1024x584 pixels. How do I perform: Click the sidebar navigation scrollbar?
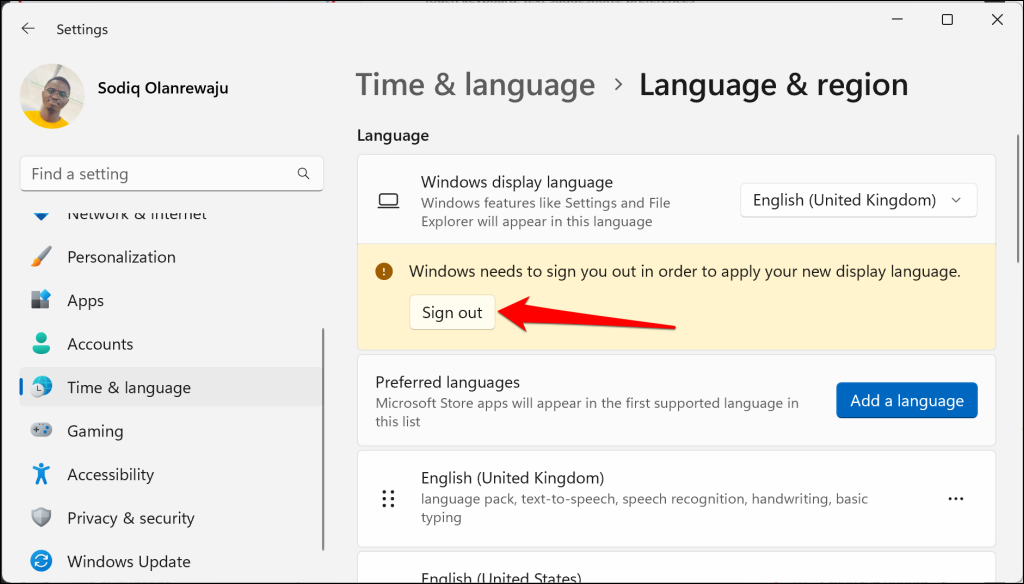point(323,439)
